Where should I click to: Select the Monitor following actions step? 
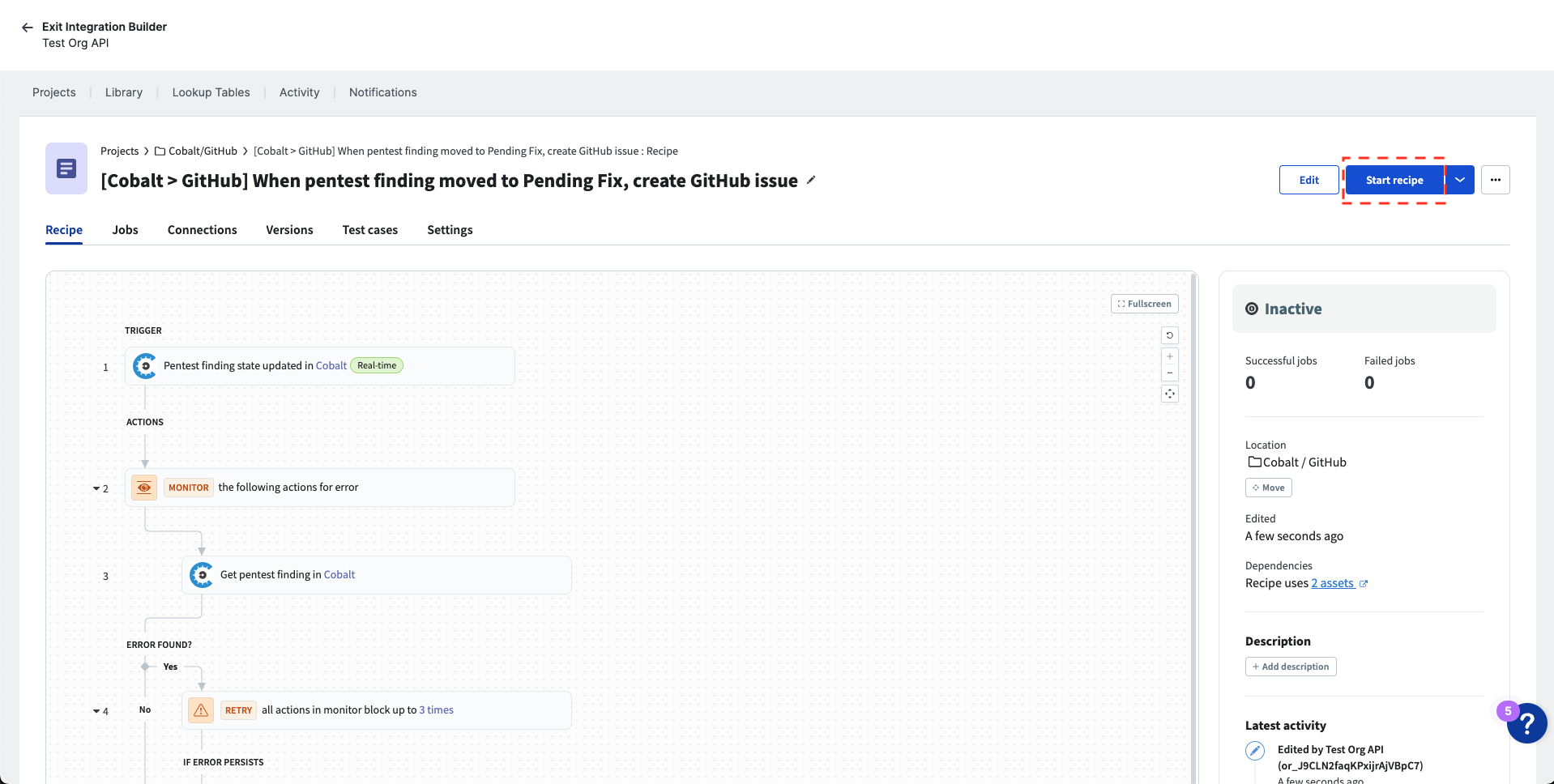click(x=320, y=488)
